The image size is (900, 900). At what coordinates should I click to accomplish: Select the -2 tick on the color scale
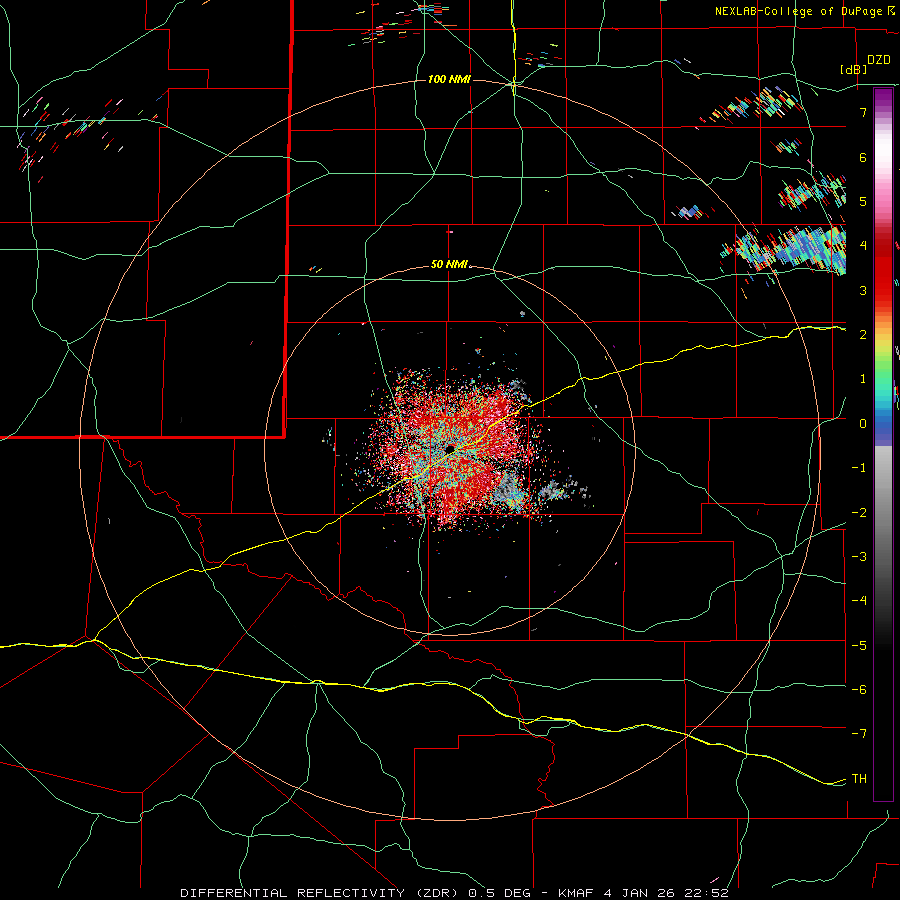(859, 513)
